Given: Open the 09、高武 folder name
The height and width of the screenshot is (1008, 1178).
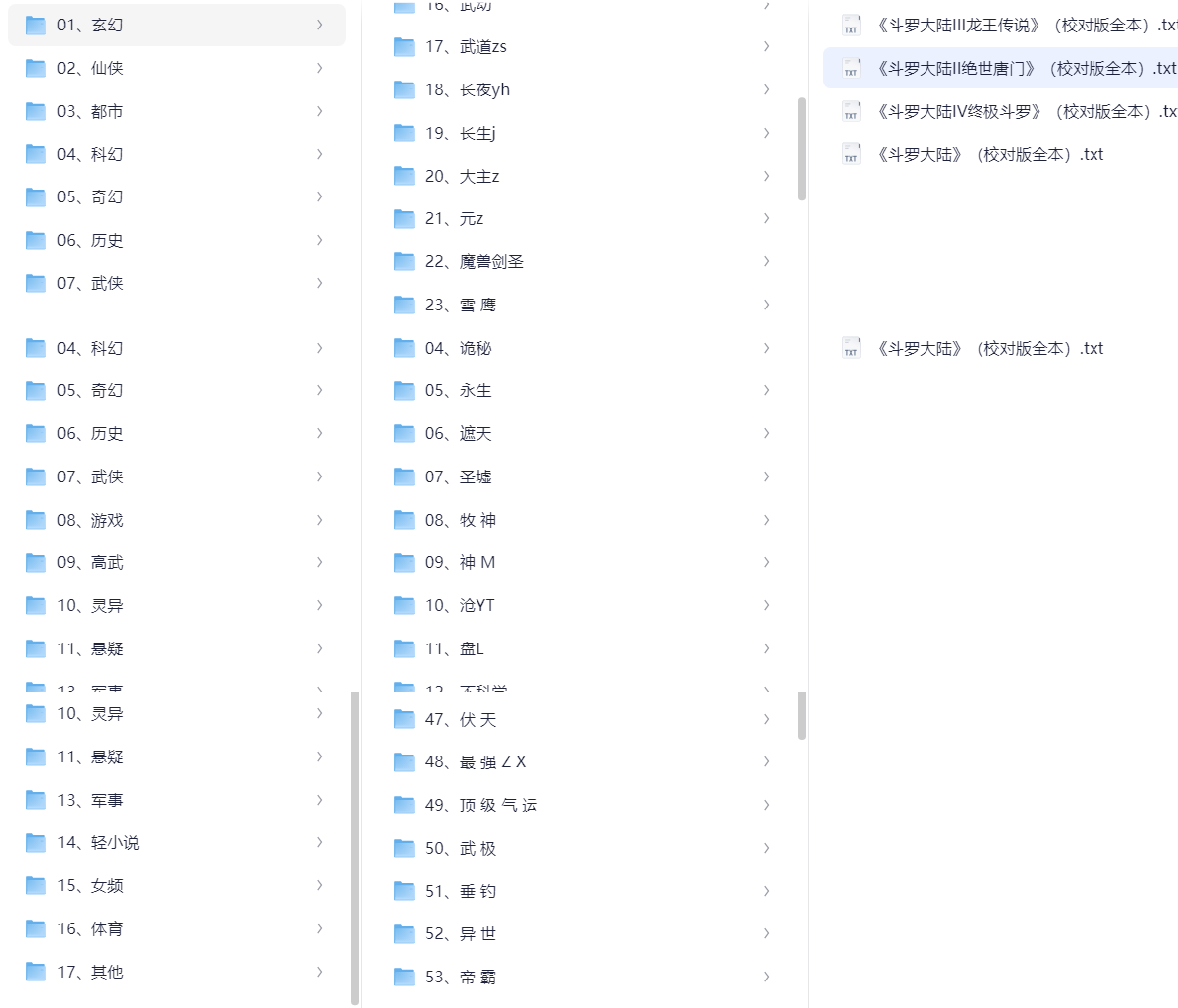Looking at the screenshot, I should click(90, 563).
